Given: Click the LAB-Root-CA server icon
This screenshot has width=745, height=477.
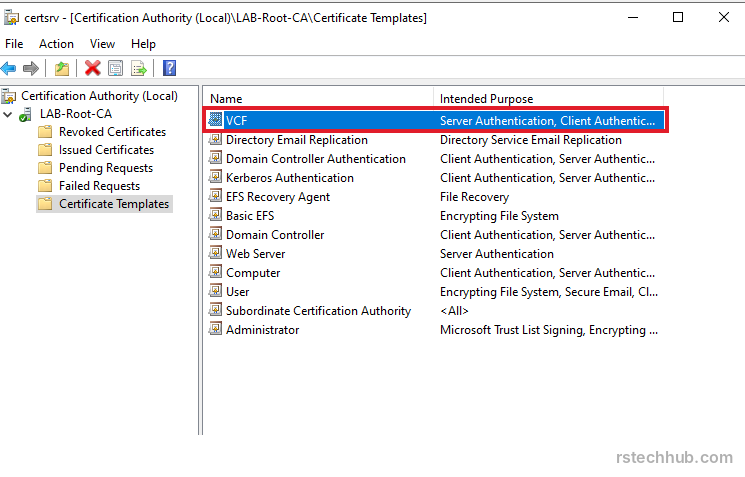Looking at the screenshot, I should [x=26, y=114].
